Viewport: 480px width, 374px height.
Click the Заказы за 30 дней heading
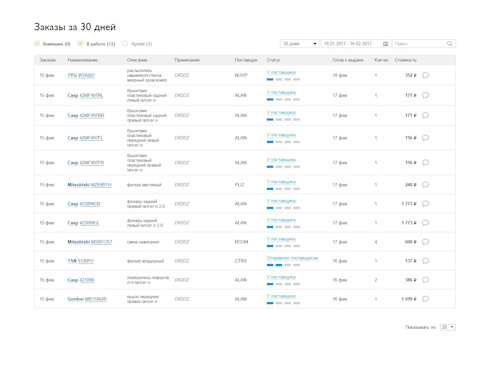click(75, 27)
